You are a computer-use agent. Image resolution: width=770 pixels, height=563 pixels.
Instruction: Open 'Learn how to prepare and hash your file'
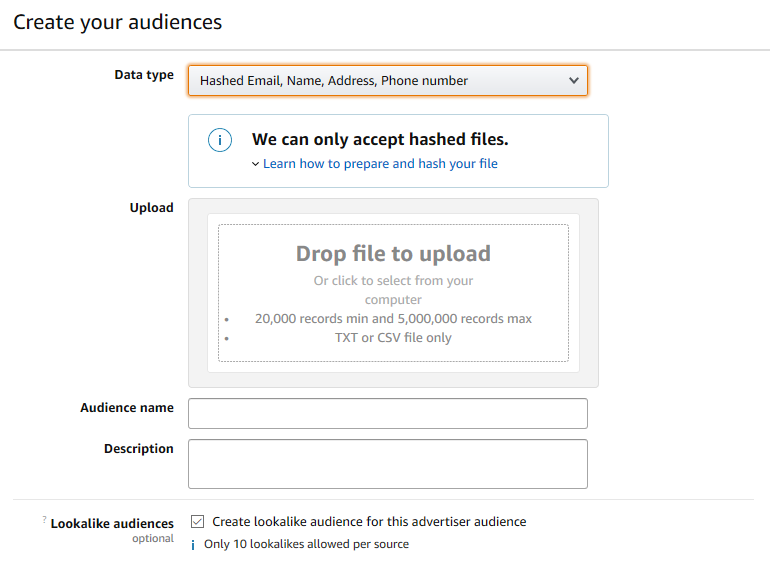(x=380, y=164)
